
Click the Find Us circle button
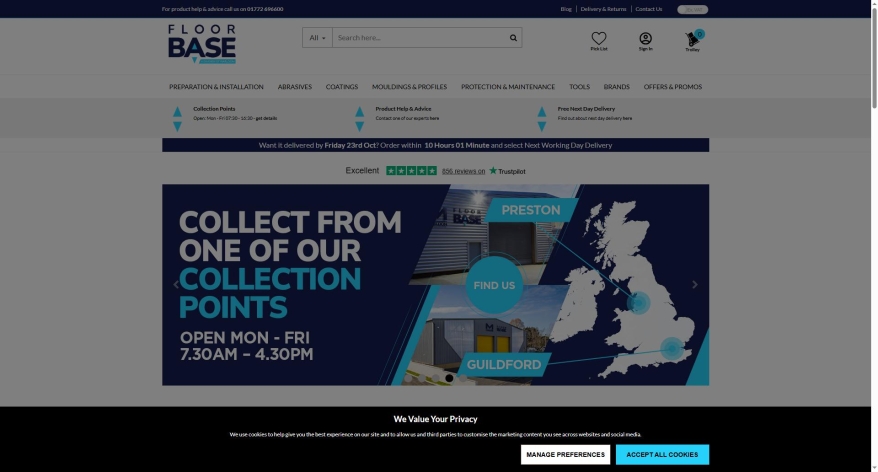click(x=494, y=285)
